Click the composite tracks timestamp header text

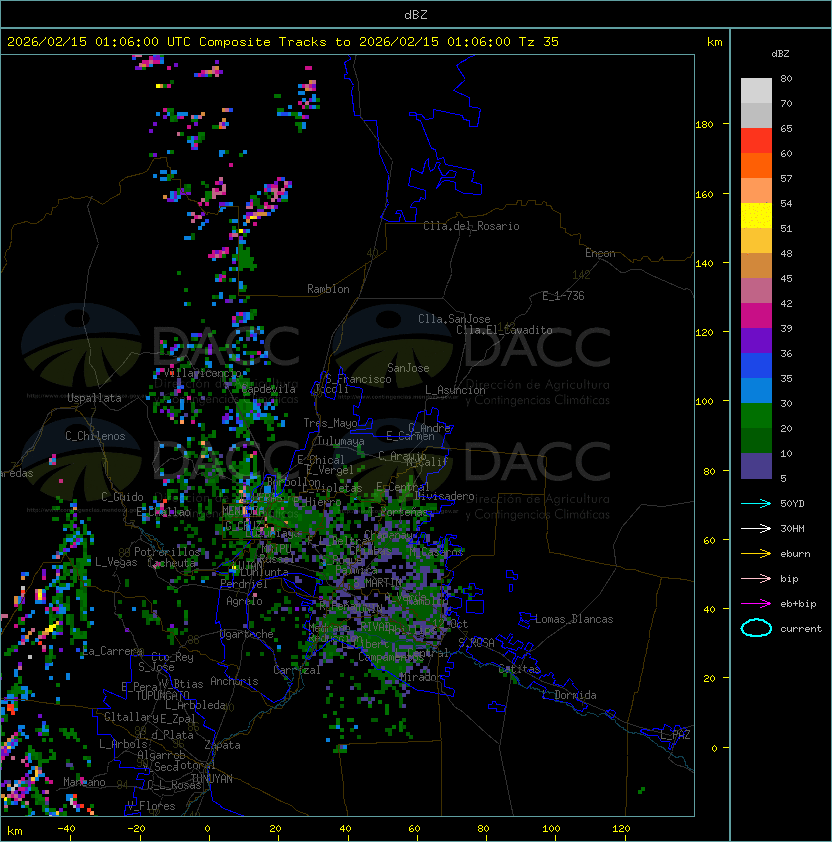[x=283, y=41]
